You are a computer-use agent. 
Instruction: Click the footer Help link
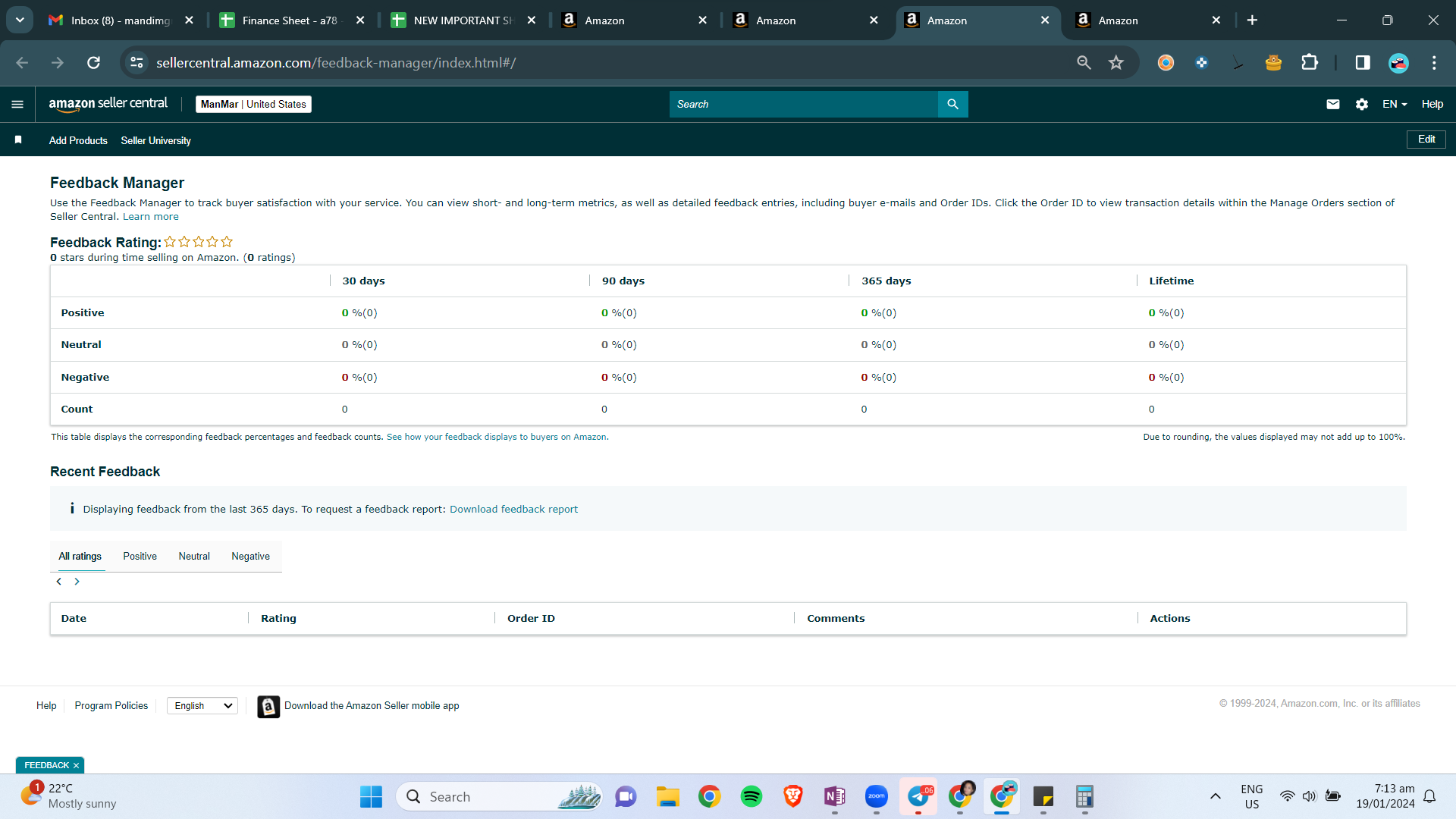coord(46,706)
